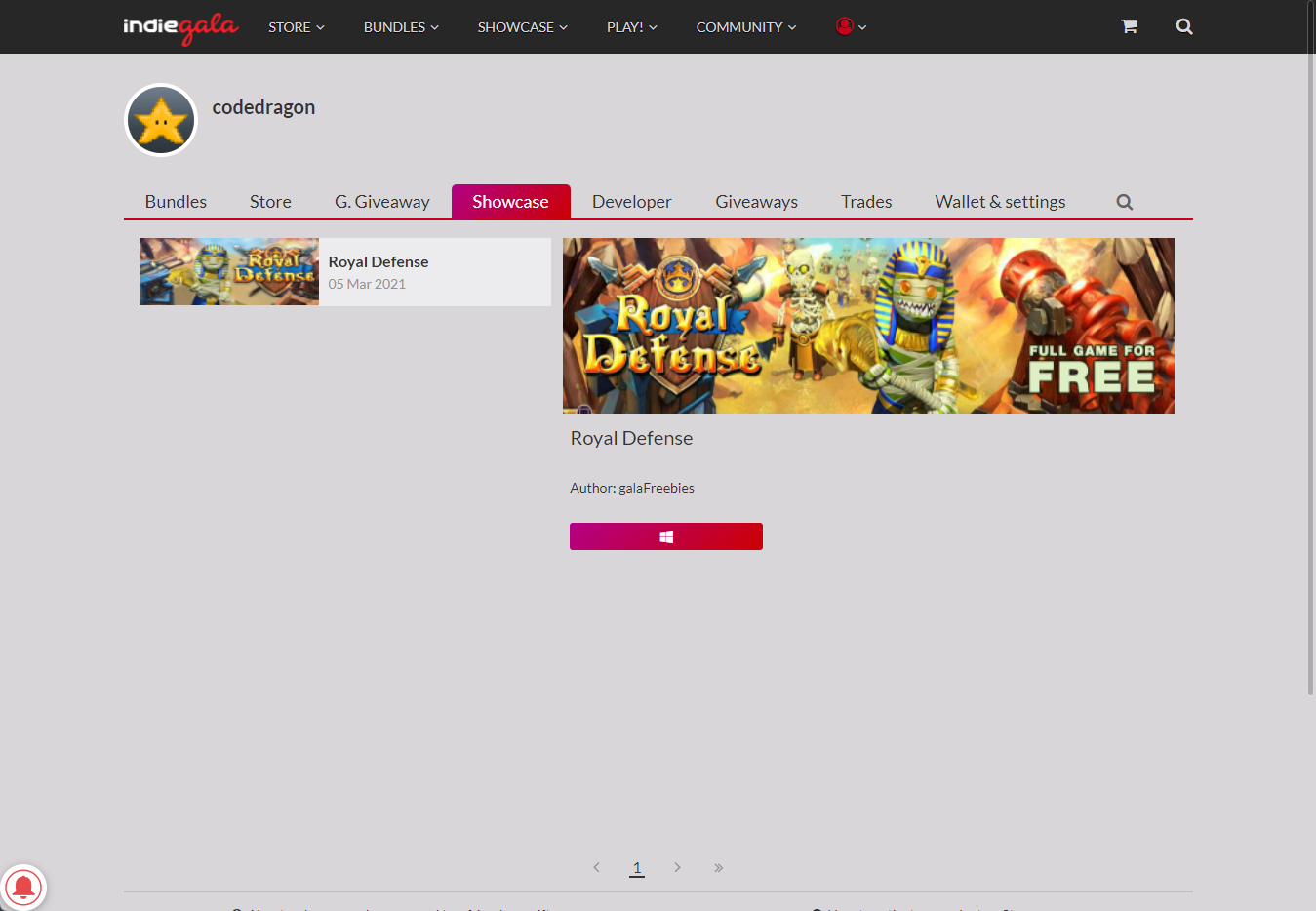The image size is (1316, 911).
Task: Click the Royal Defense list thumbnail
Action: pyautogui.click(x=229, y=272)
